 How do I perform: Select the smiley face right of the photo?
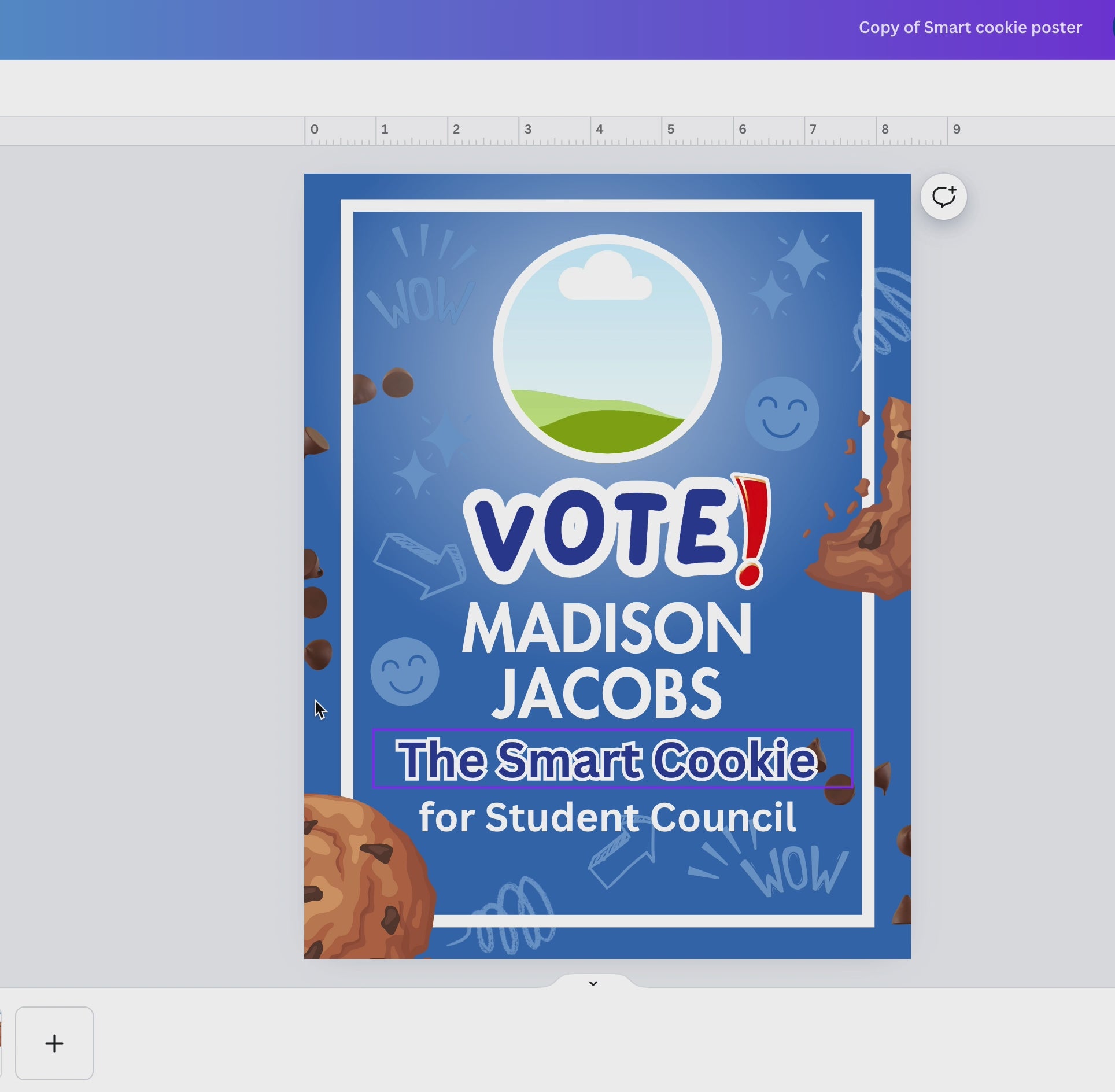click(x=781, y=414)
